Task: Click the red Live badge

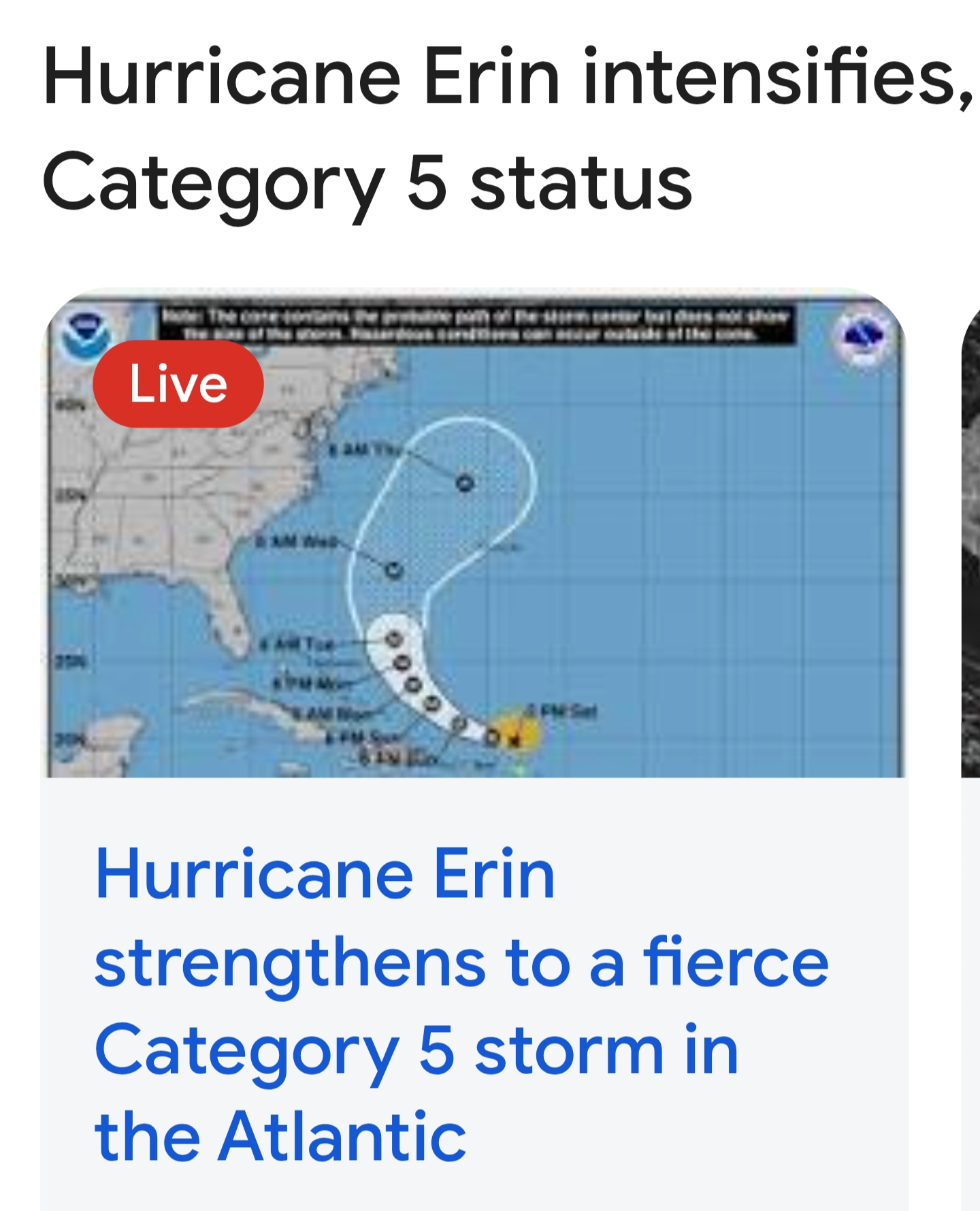Action: (x=178, y=384)
